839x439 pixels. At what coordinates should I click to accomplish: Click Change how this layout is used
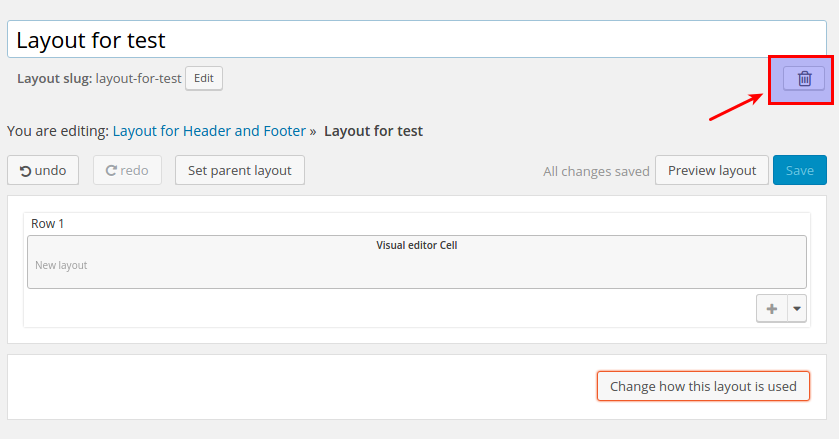(x=703, y=386)
